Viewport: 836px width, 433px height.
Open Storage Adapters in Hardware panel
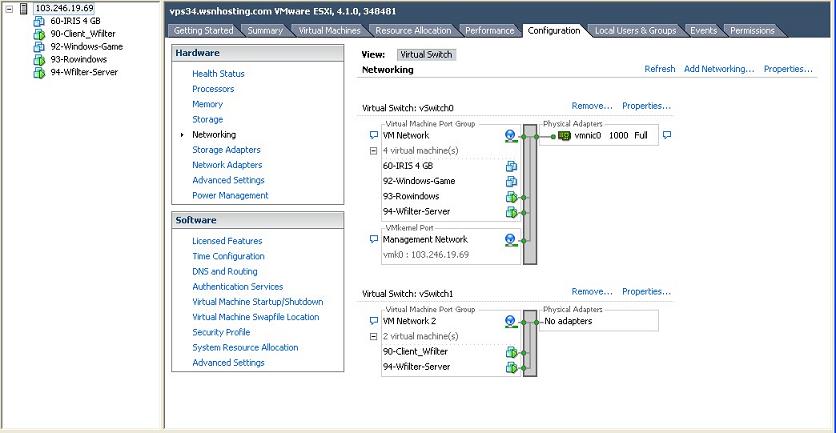click(x=226, y=150)
